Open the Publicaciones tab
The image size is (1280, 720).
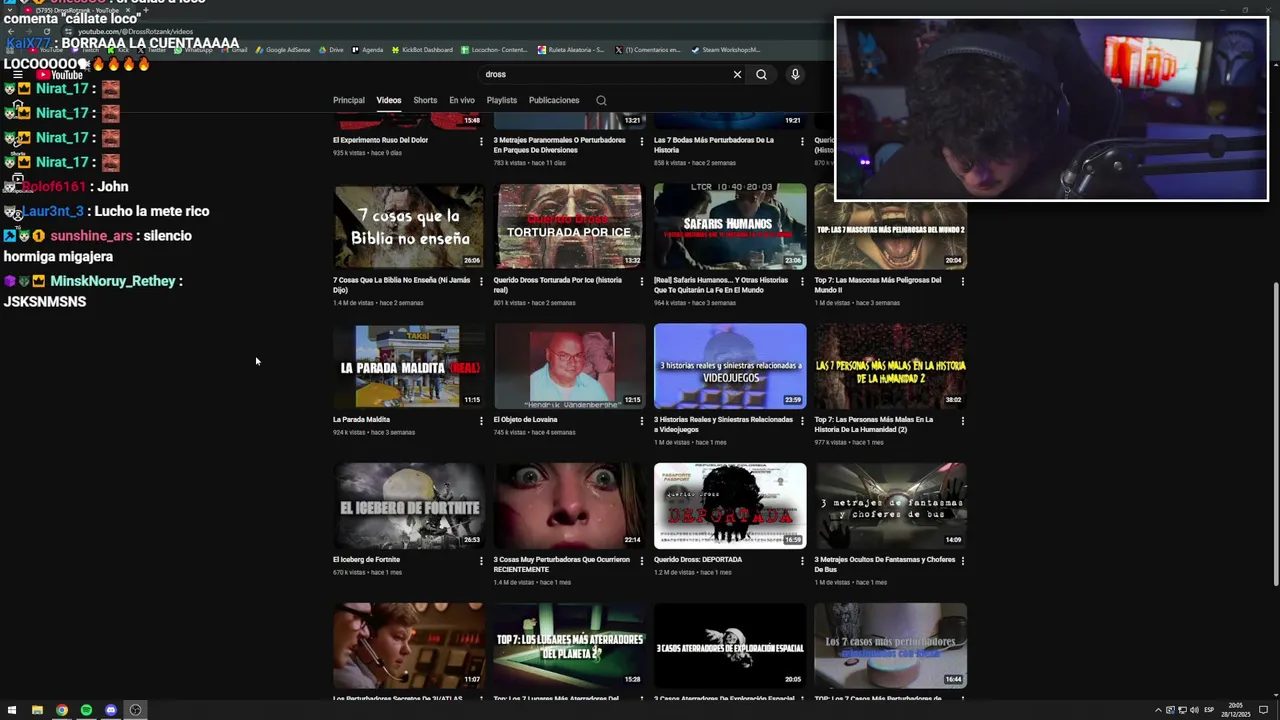tap(554, 100)
